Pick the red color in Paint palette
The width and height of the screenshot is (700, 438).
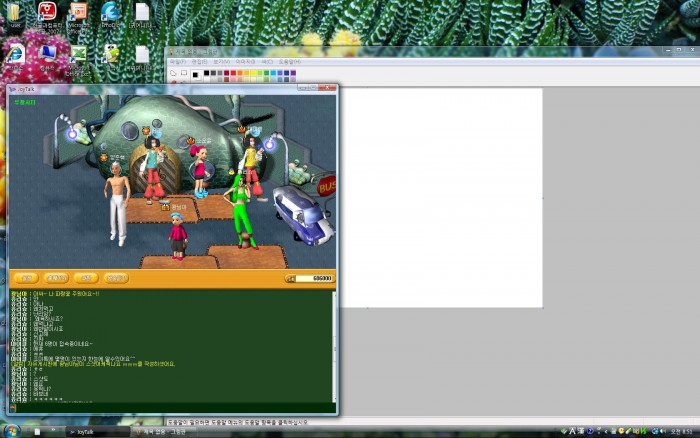click(234, 73)
